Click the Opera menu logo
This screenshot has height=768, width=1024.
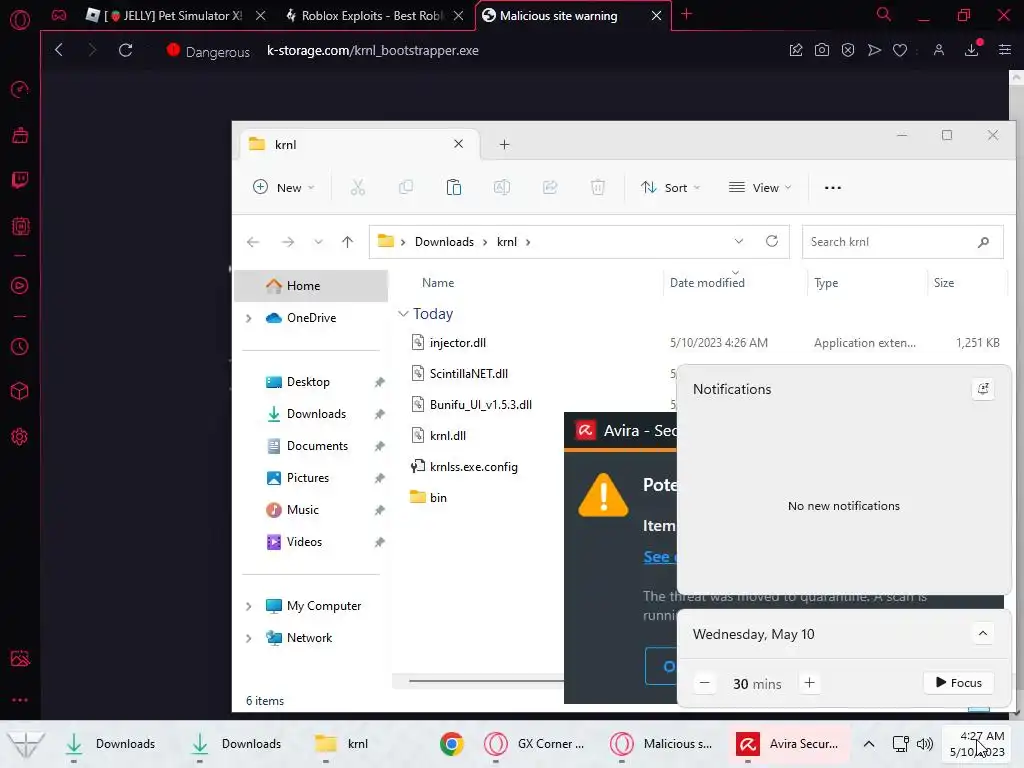pyautogui.click(x=20, y=20)
